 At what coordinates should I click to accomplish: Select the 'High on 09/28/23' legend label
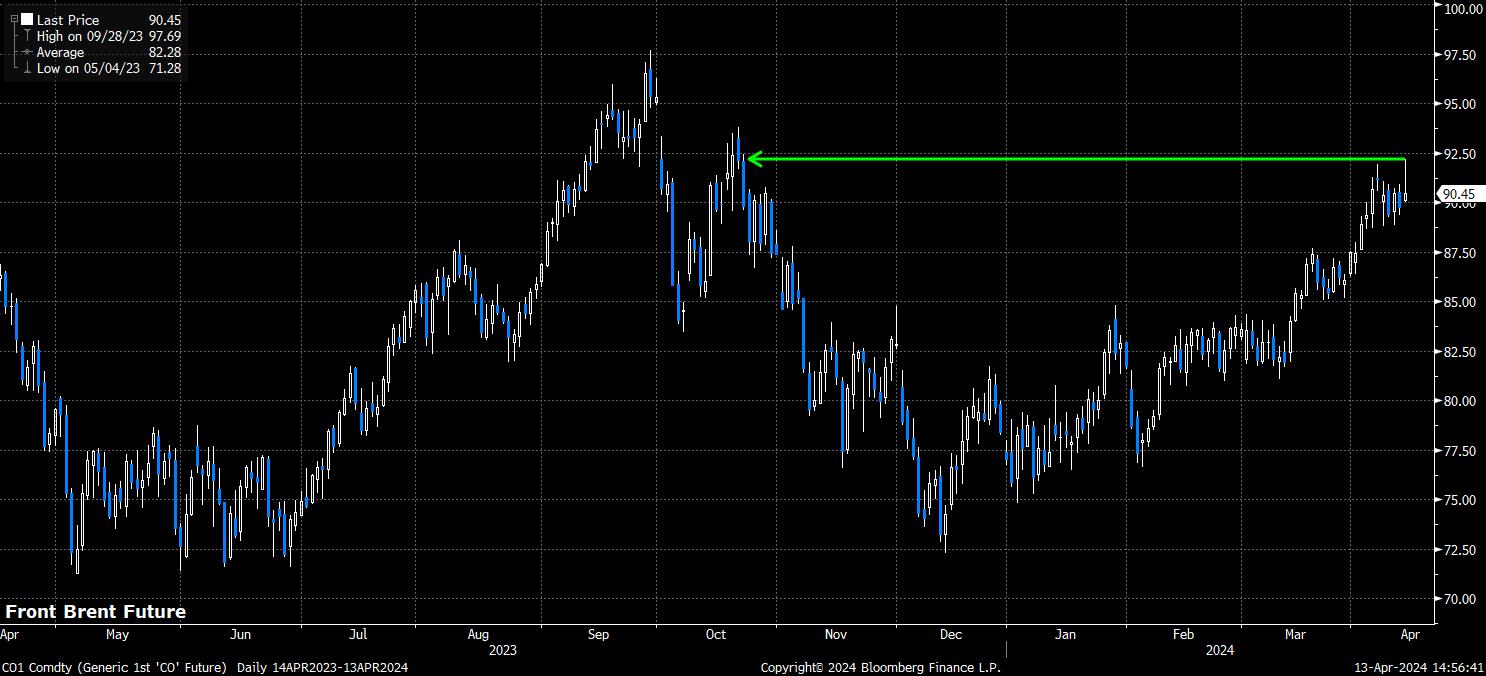pyautogui.click(x=89, y=36)
